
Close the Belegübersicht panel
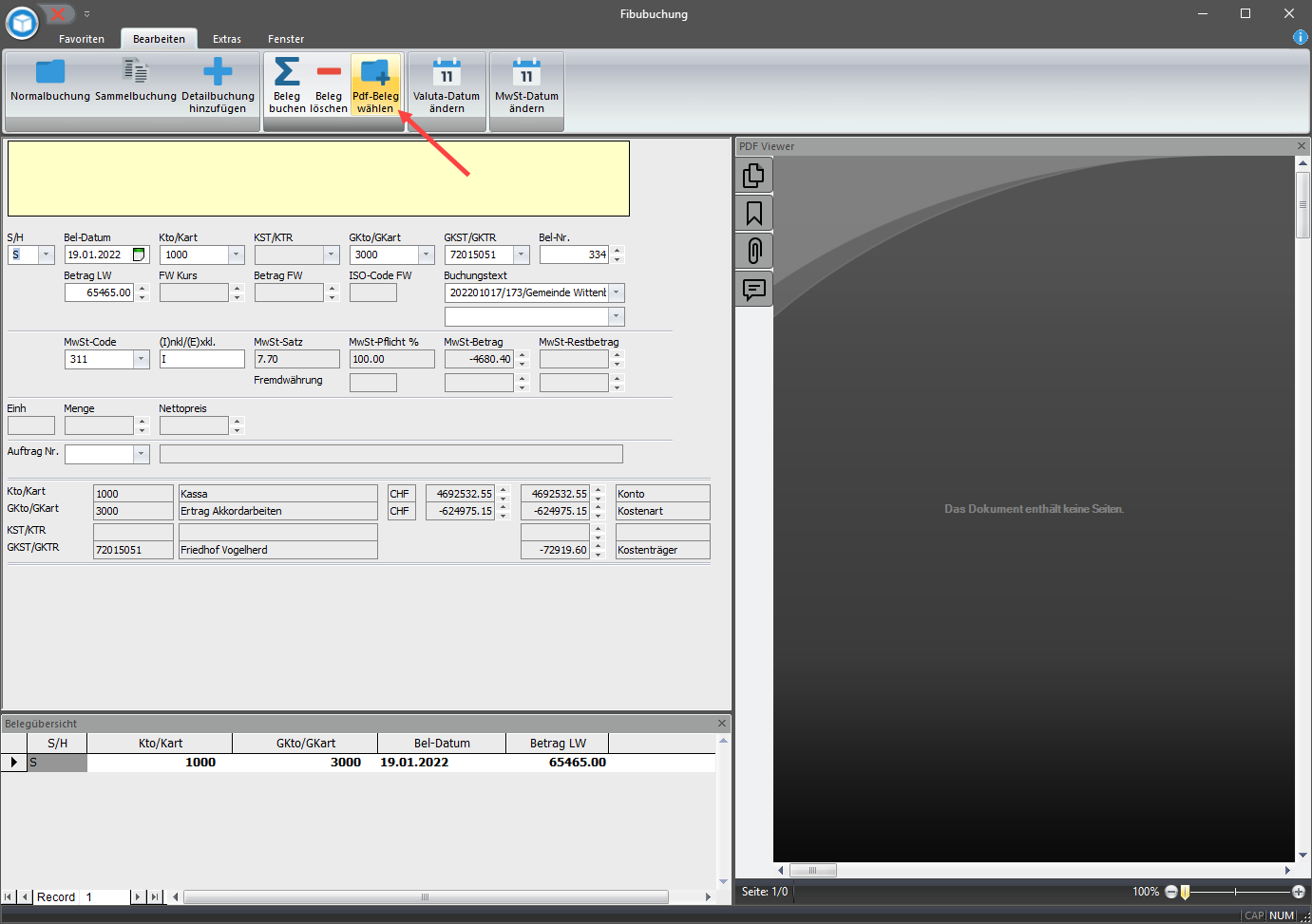[721, 723]
